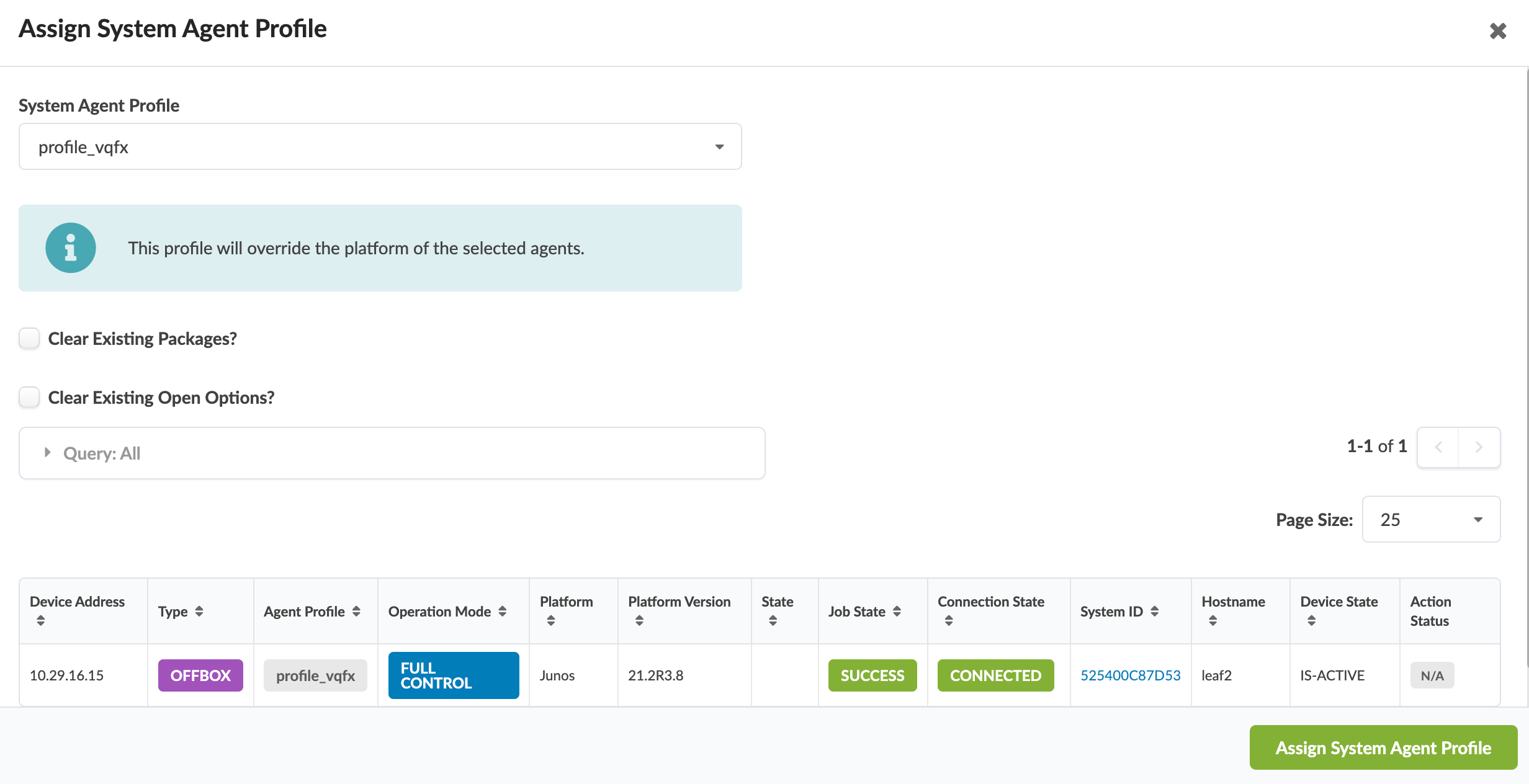The height and width of the screenshot is (784, 1529).
Task: Sort by Type column arrows
Action: coord(199,611)
